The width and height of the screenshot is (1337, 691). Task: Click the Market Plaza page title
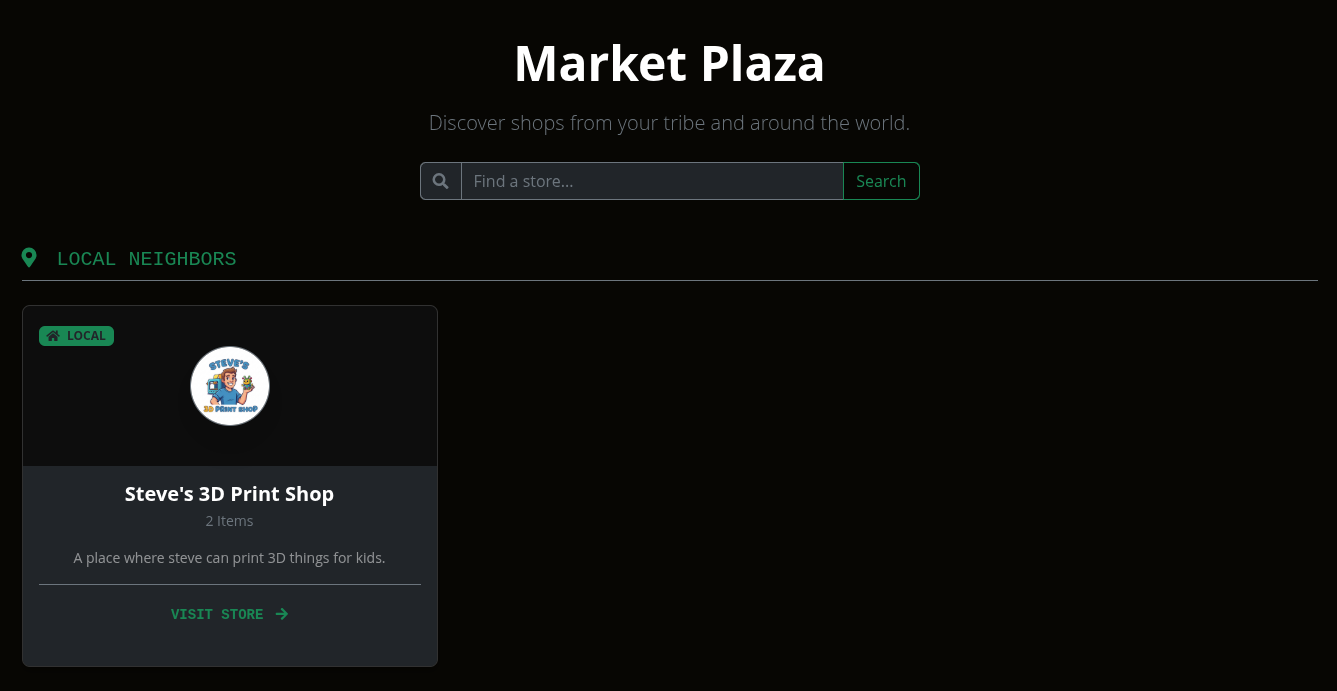(668, 62)
